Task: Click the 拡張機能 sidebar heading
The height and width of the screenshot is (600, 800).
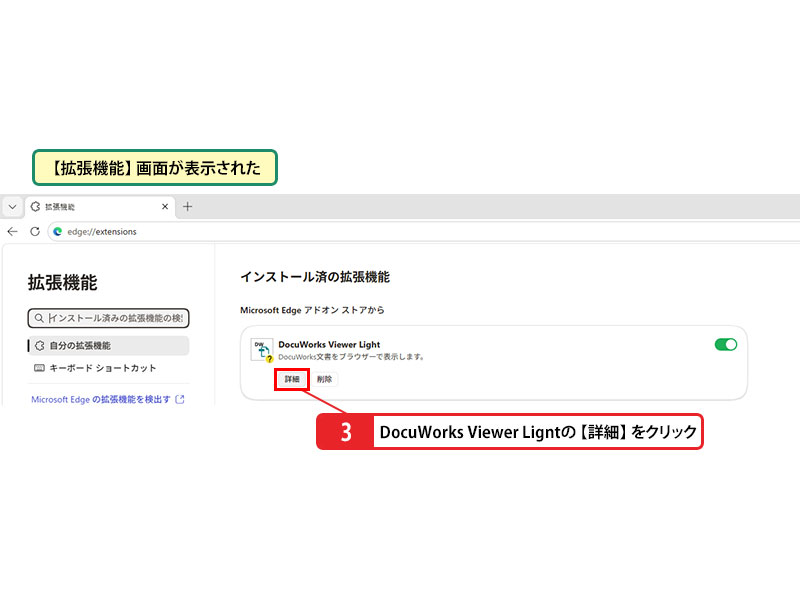Action: 62,283
